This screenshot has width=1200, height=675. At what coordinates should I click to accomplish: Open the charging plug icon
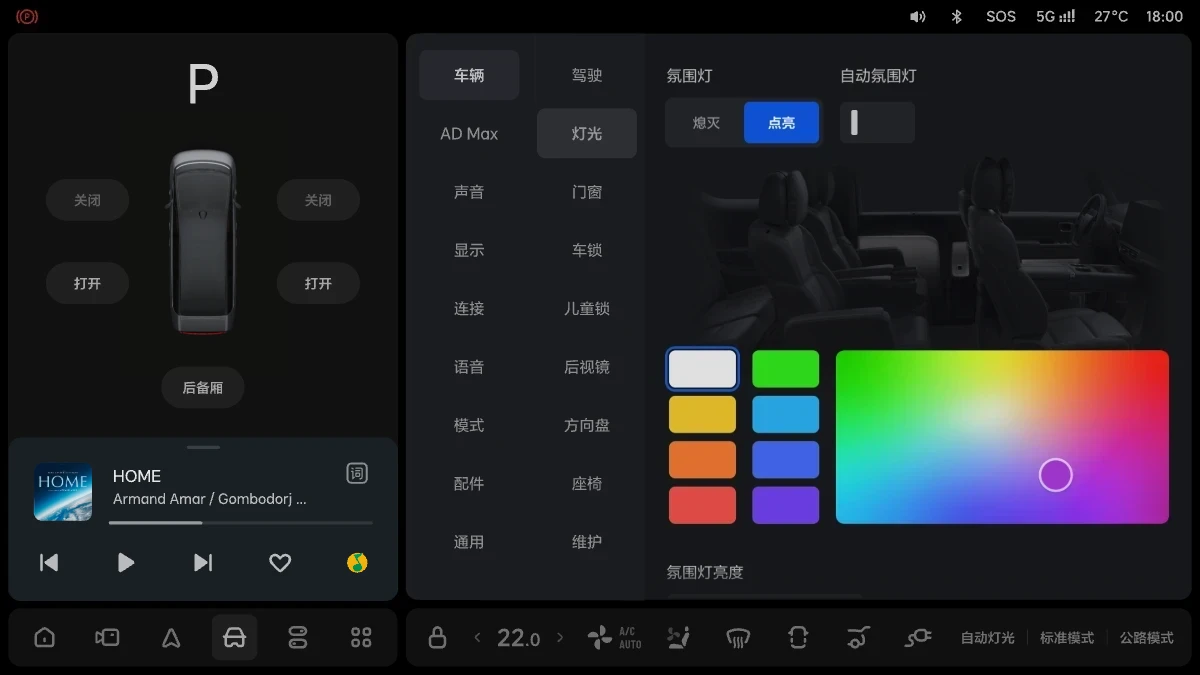pyautogui.click(x=917, y=637)
